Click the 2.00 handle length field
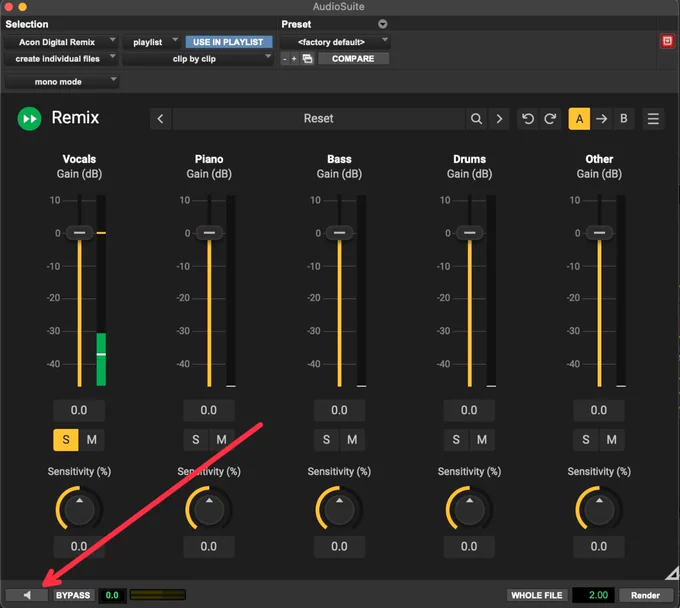Screen dimensions: 680x608 point(593,595)
